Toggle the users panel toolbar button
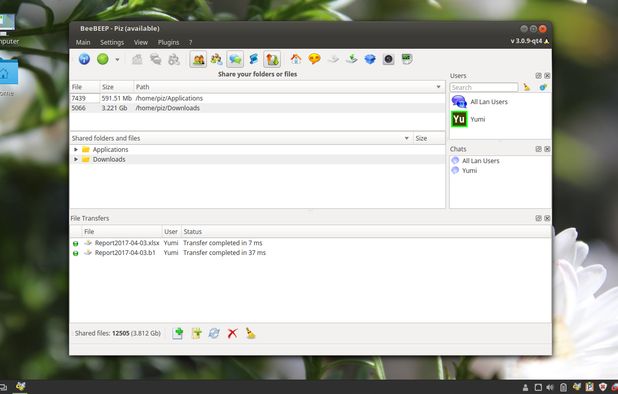618x394 pixels. 198,59
